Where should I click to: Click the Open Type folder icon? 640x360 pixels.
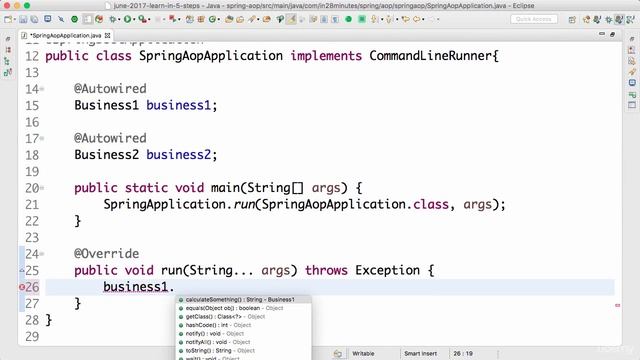click(x=229, y=19)
